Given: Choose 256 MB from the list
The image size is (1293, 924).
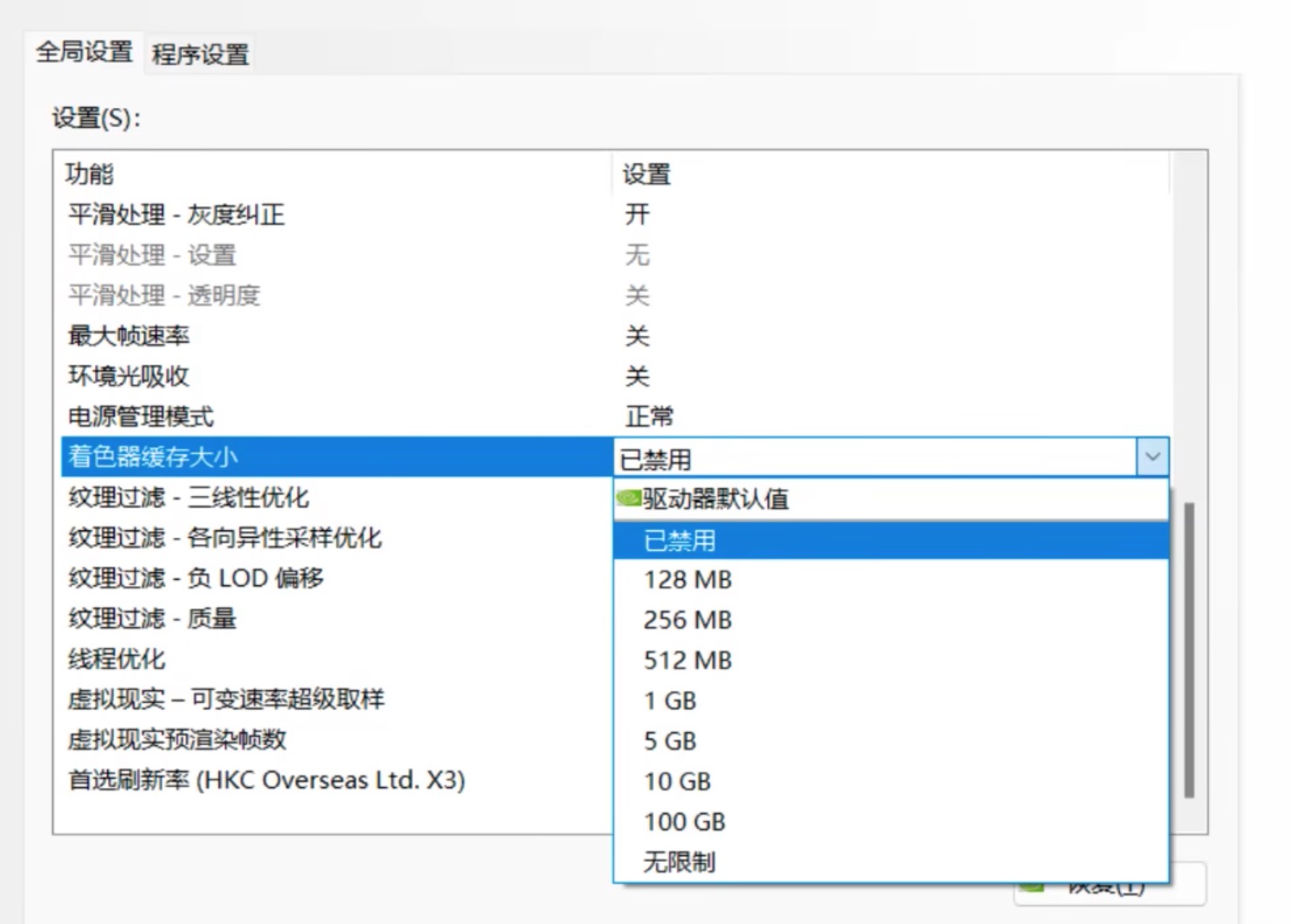Looking at the screenshot, I should point(891,620).
